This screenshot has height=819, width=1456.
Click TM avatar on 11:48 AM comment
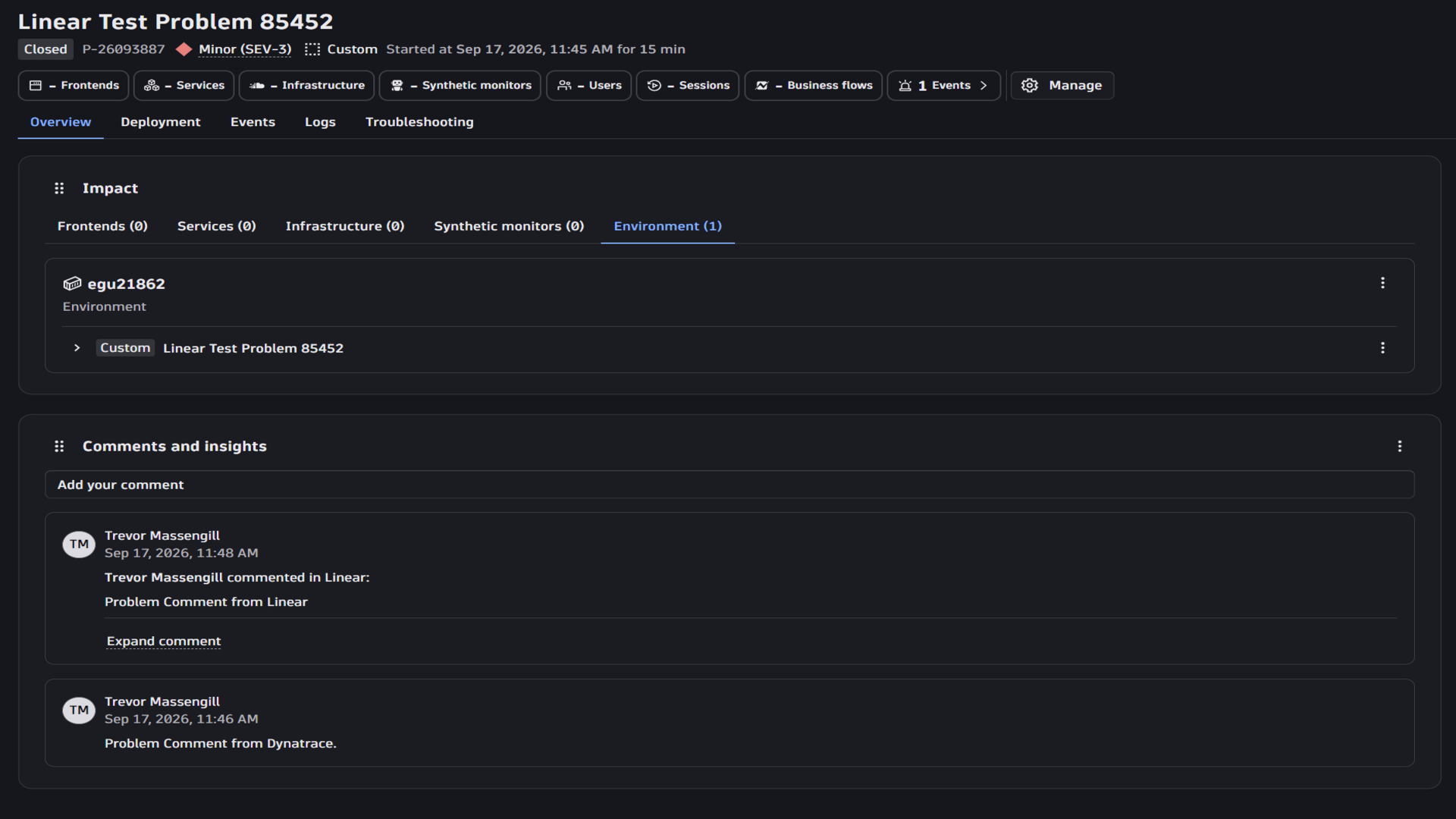coord(79,544)
